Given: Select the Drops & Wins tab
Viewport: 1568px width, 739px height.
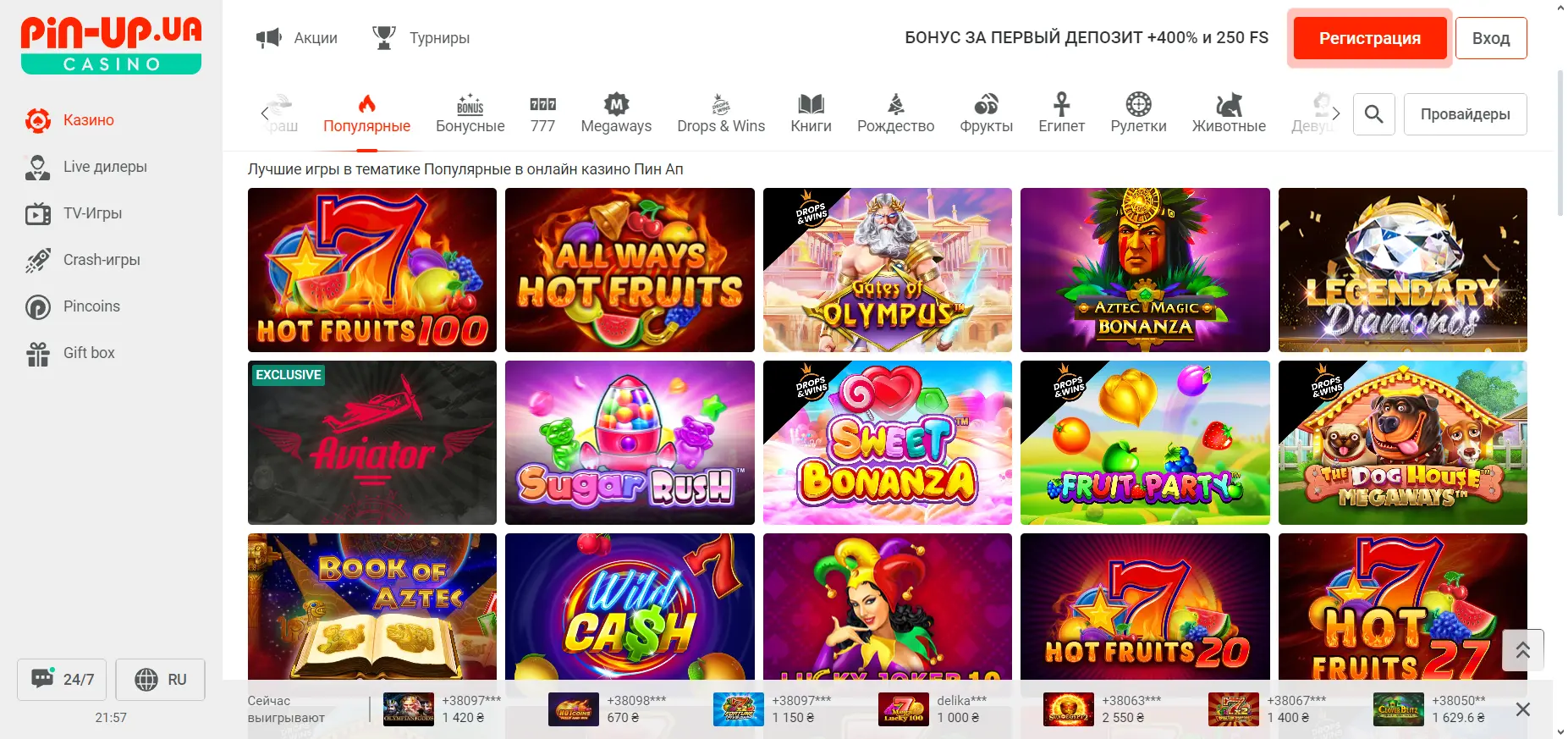Looking at the screenshot, I should [x=721, y=114].
